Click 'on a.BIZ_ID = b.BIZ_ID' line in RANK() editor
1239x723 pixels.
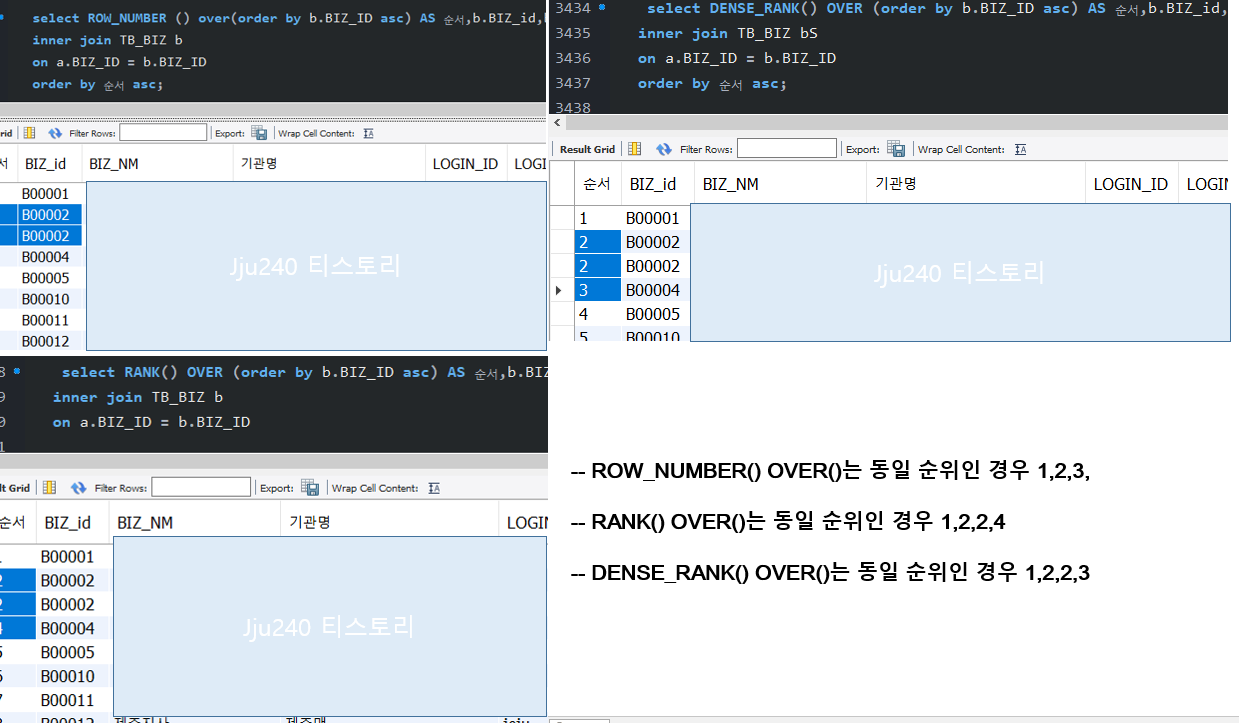click(x=151, y=422)
